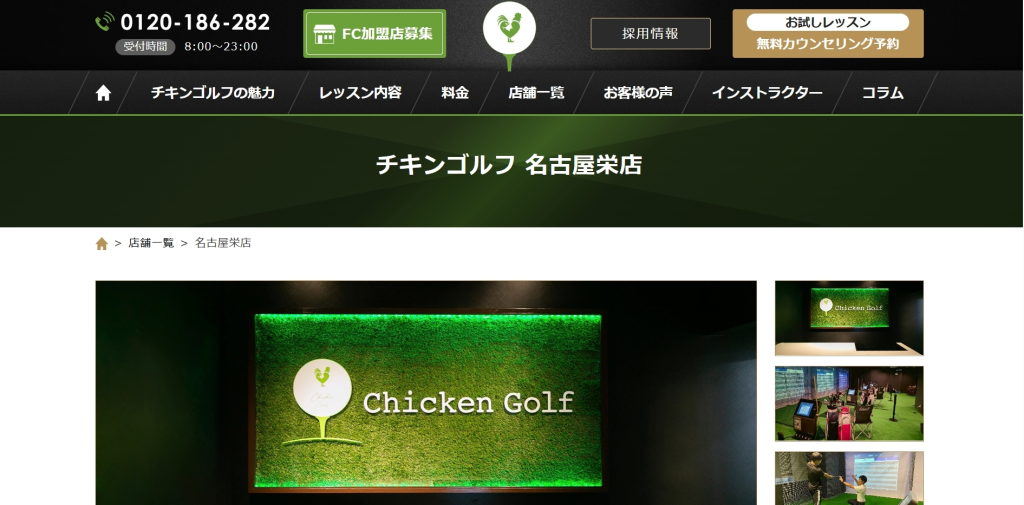
Task: Open the インストラクター menu item
Action: tap(767, 93)
